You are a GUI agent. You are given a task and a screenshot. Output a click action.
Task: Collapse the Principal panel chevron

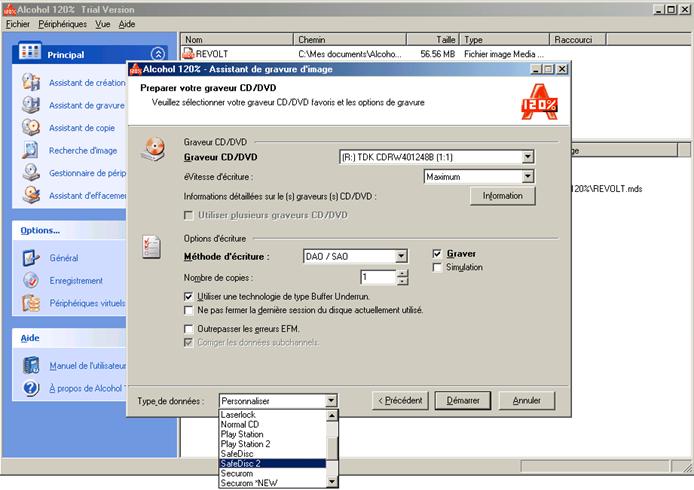[x=158, y=54]
